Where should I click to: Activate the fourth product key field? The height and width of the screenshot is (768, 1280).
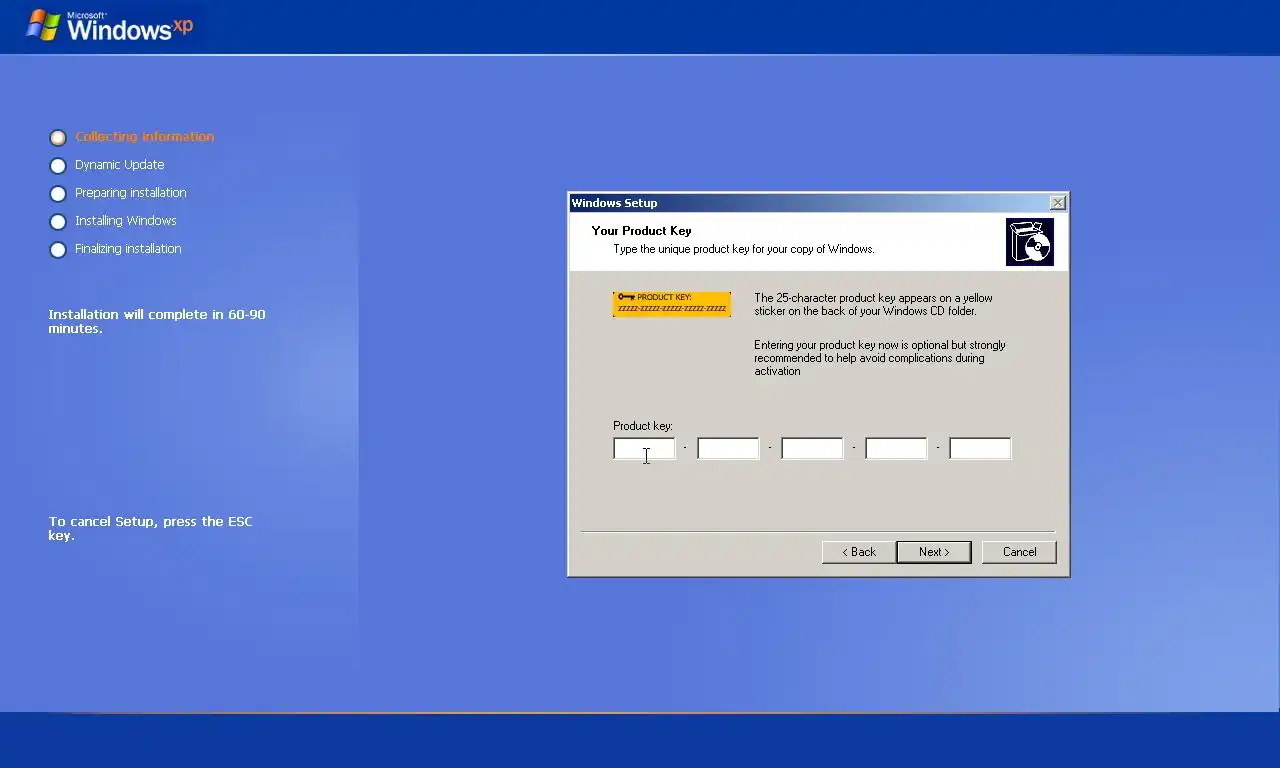(896, 449)
